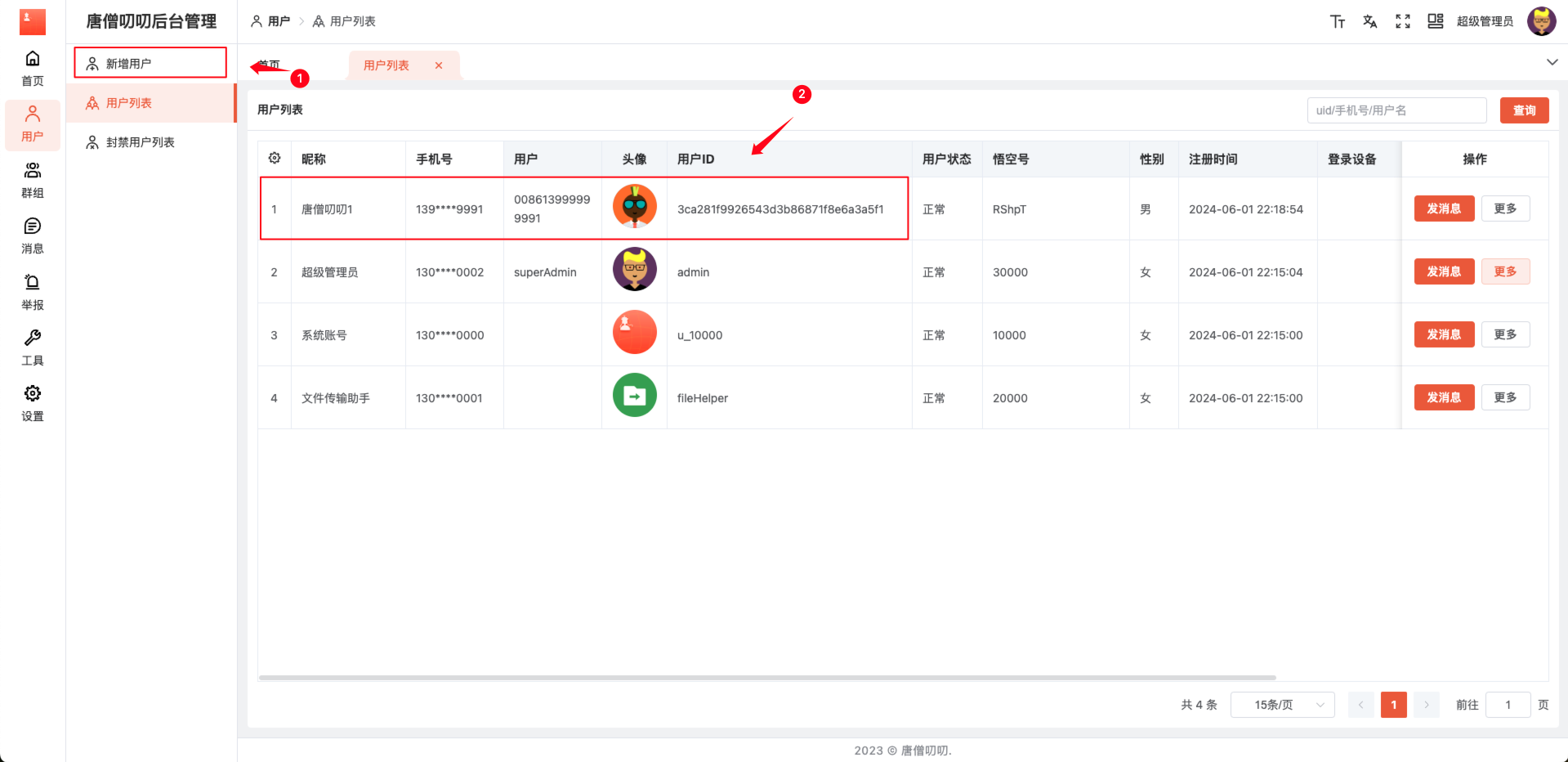This screenshot has width=1568, height=762.
Task: Click the table column settings gear
Action: tap(275, 159)
